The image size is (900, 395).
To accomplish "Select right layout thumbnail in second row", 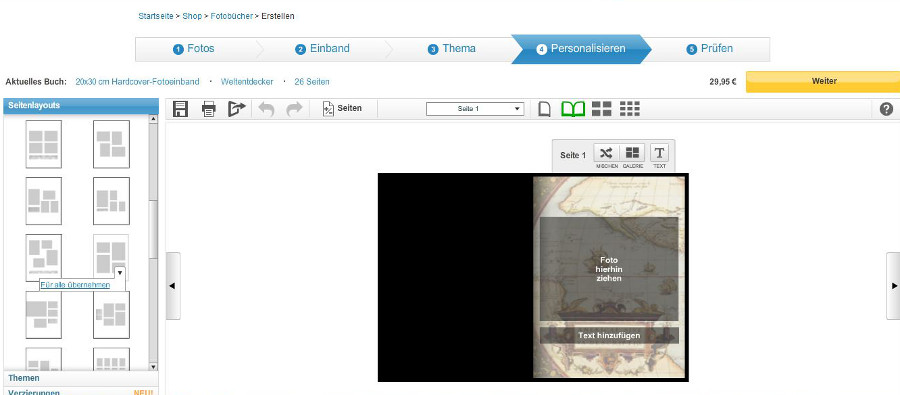I will click(111, 201).
